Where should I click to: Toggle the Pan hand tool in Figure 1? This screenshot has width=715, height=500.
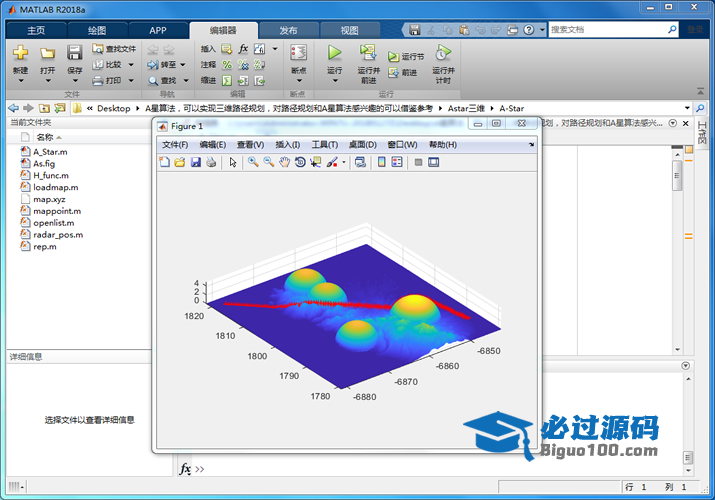click(284, 162)
